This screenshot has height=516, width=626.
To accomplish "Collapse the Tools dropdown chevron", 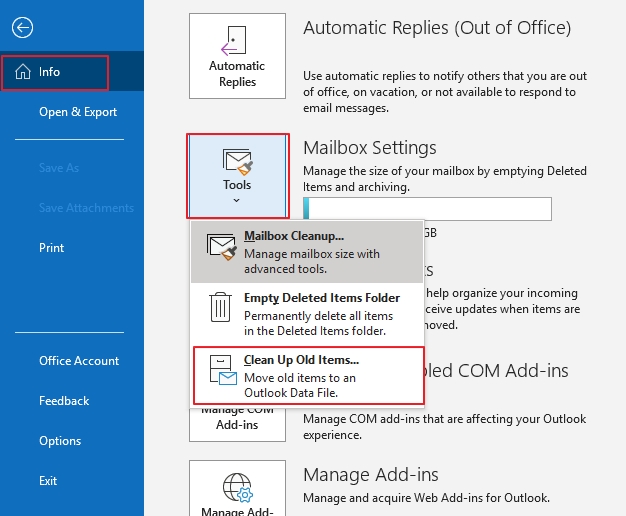I will coord(237,201).
